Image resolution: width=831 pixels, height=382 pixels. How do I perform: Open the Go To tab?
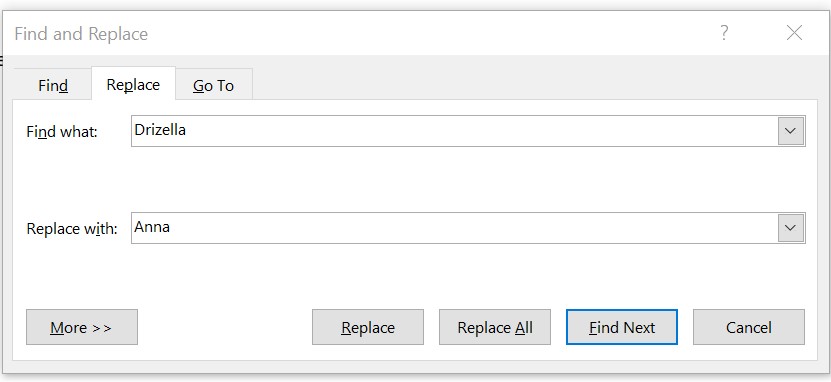tap(214, 85)
